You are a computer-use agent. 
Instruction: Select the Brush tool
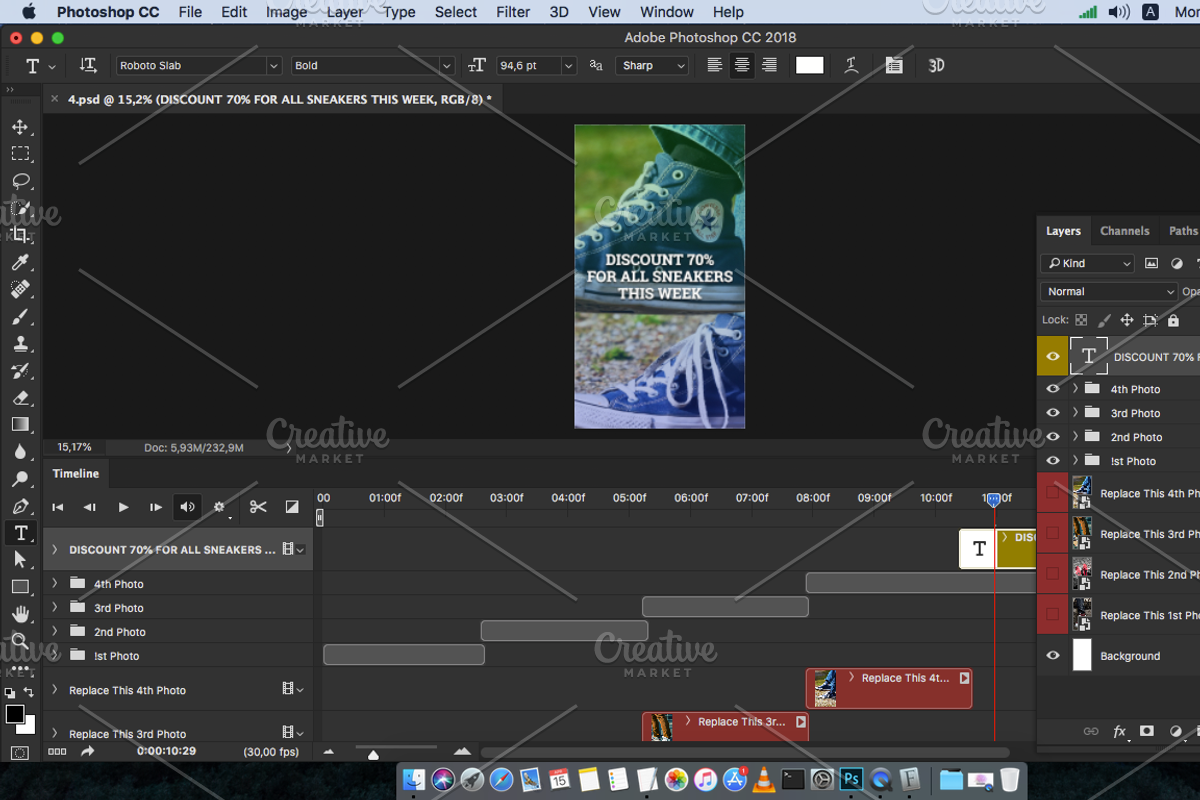(20, 317)
